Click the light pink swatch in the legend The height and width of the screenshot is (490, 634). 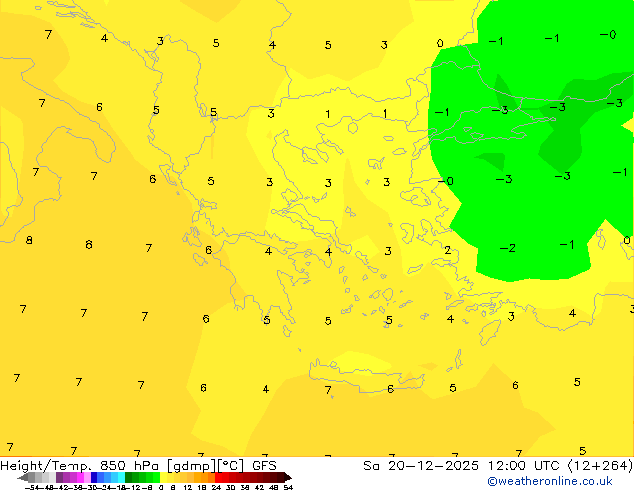pyautogui.click(x=87, y=478)
